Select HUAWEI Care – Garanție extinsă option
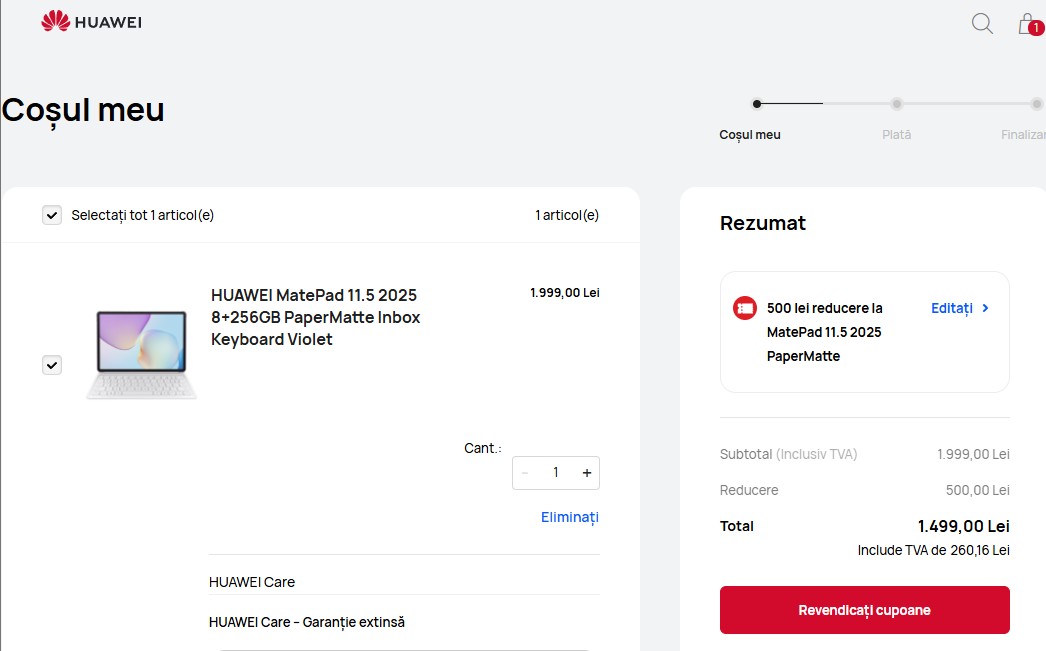This screenshot has height=651, width=1046. [x=307, y=622]
